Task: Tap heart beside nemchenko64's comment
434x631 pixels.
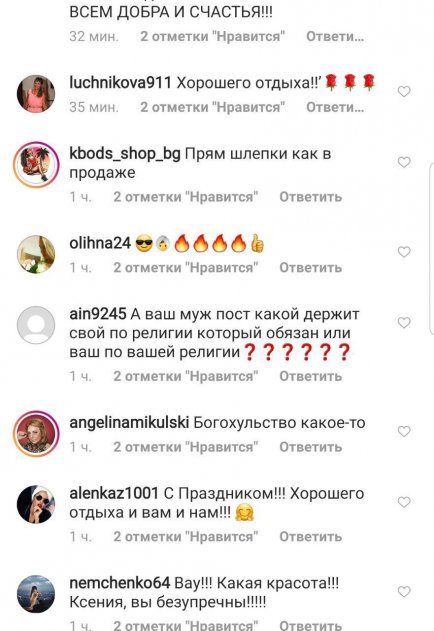Action: point(404,592)
